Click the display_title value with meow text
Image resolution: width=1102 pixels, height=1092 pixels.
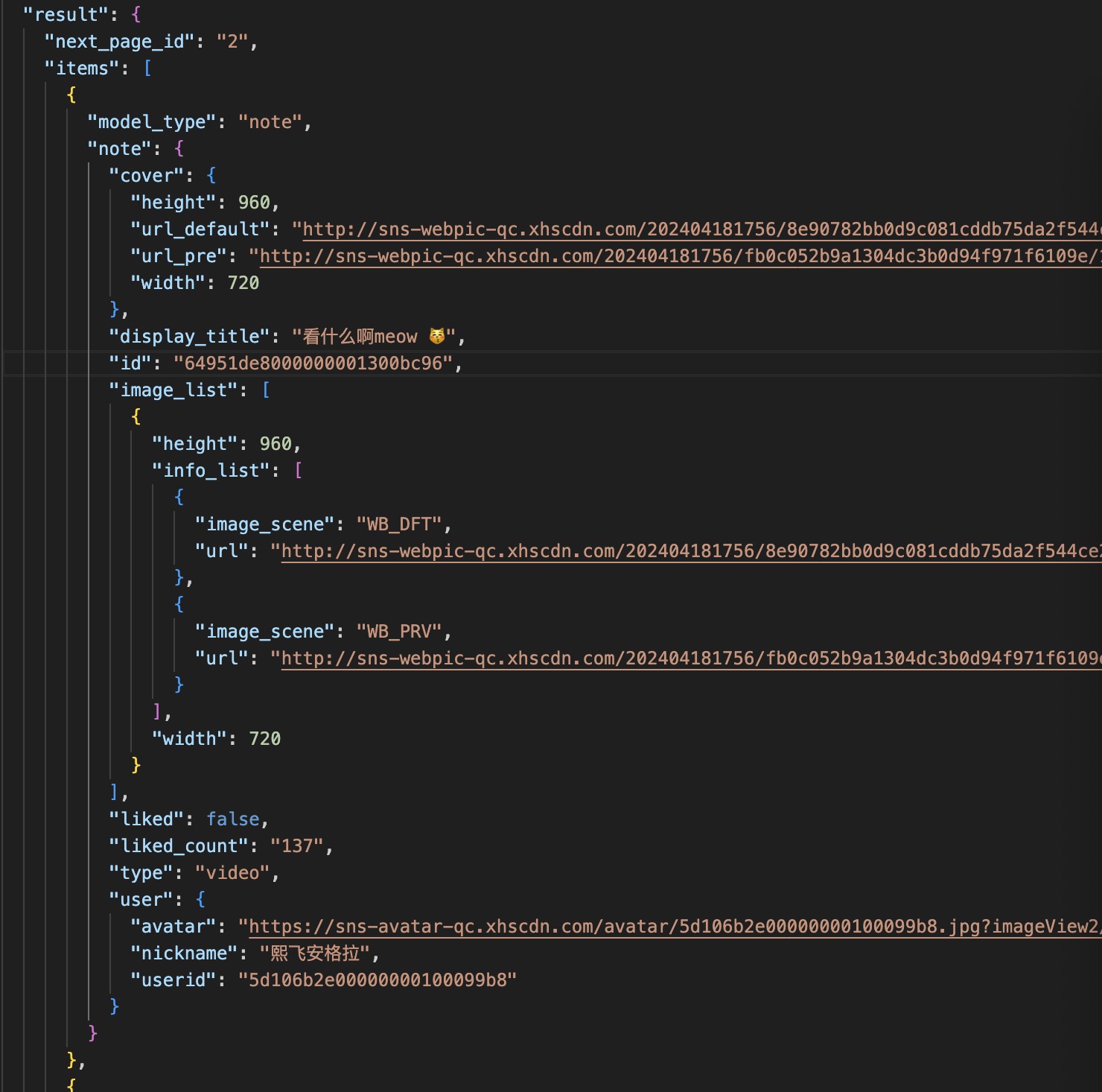tap(373, 337)
